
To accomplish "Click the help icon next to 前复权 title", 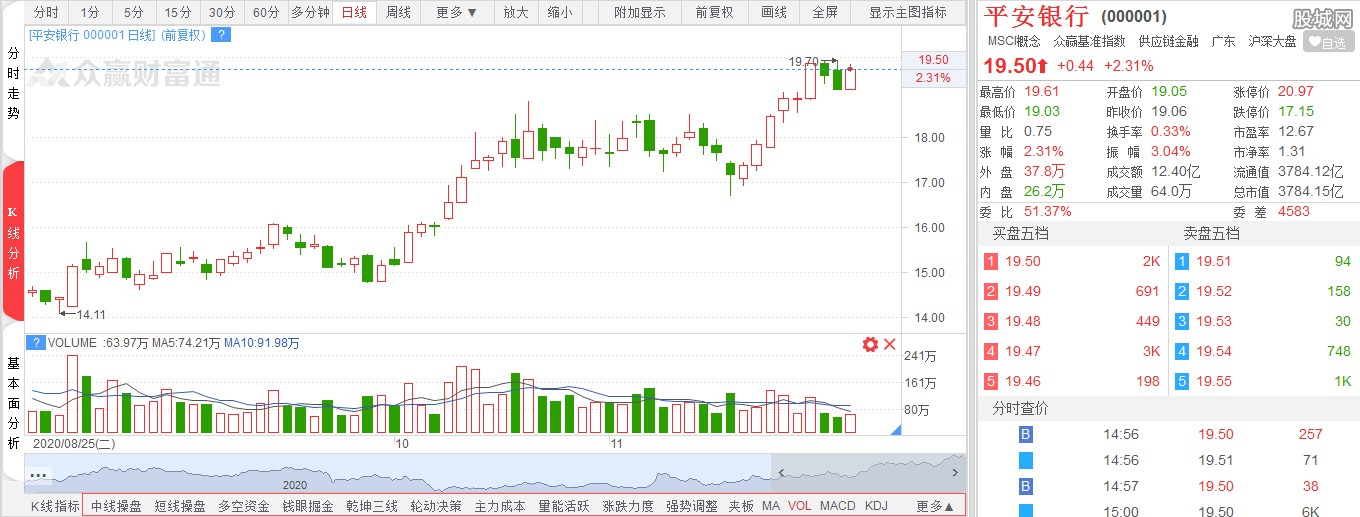I will pos(222,35).
